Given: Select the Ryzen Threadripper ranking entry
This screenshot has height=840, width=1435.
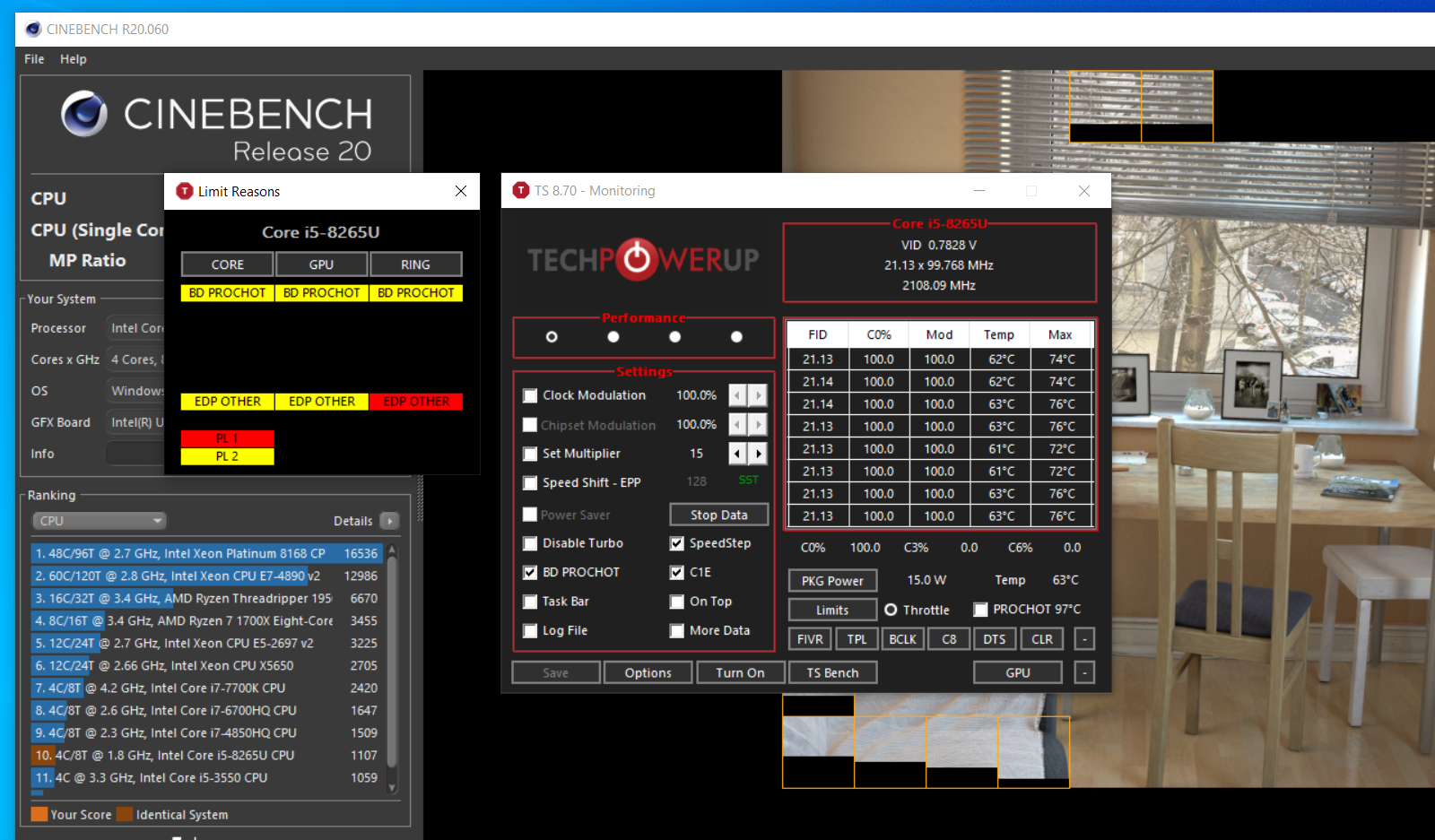Looking at the screenshot, I should click(x=207, y=599).
